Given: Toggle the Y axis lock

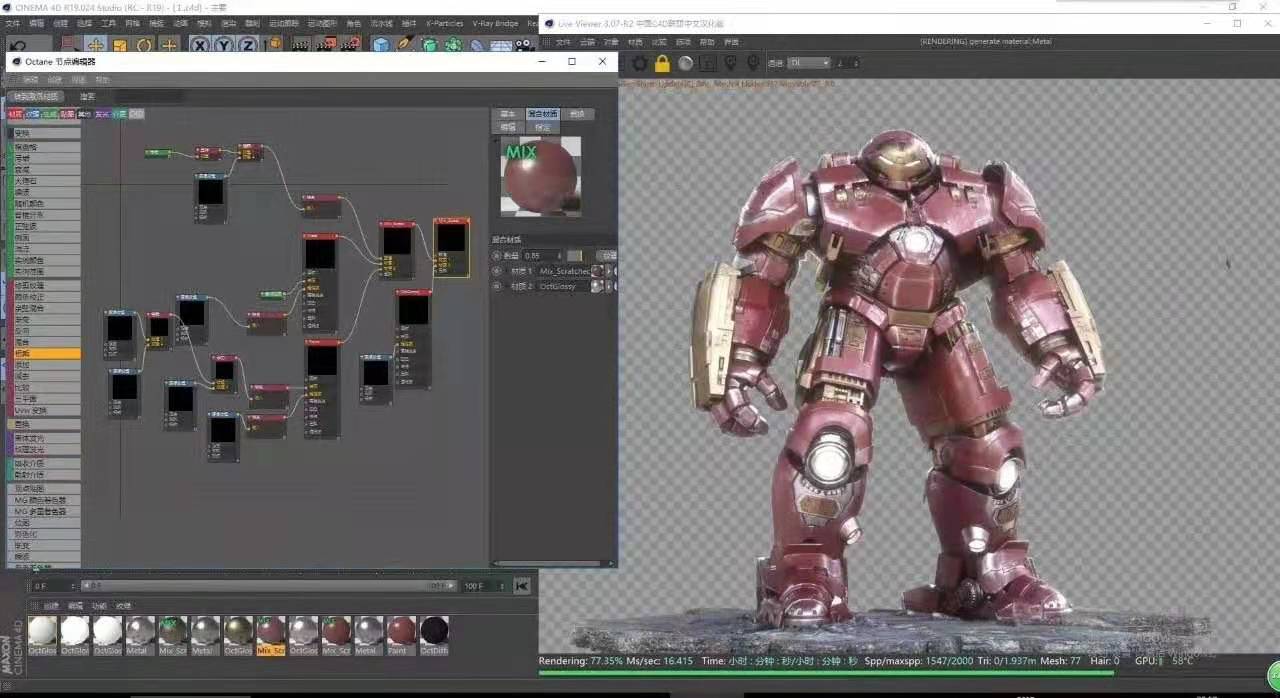Looking at the screenshot, I should pyautogui.click(x=224, y=45).
